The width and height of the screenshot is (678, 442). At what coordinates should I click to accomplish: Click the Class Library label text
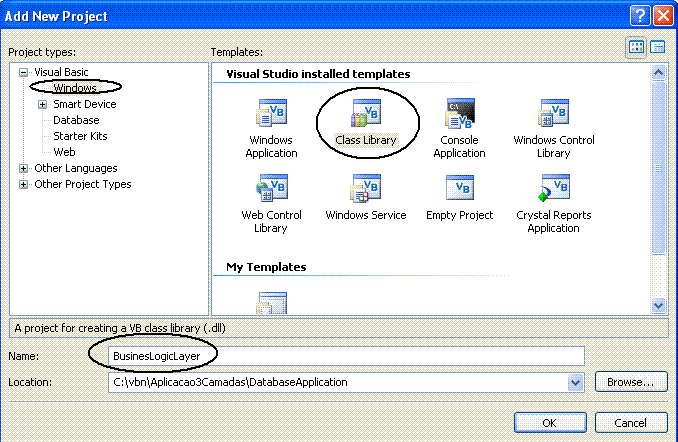[x=366, y=140]
